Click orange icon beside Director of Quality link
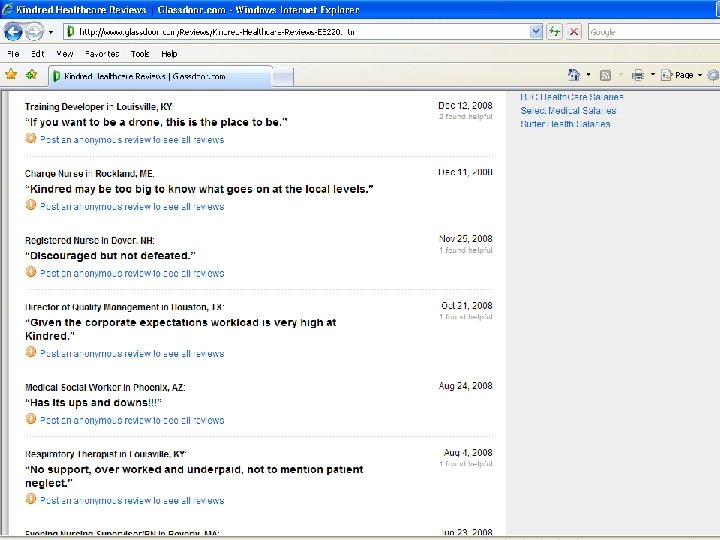 pos(31,352)
